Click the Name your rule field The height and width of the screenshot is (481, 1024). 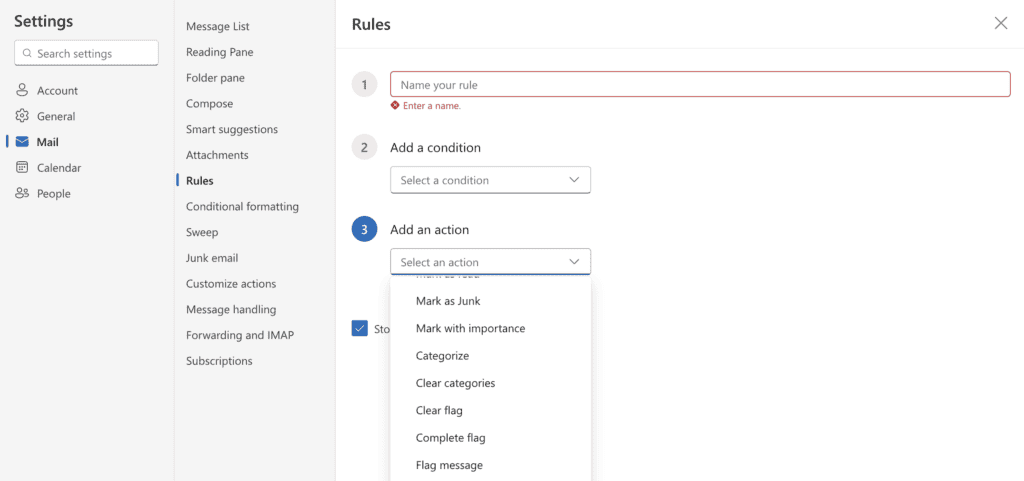pyautogui.click(x=700, y=85)
